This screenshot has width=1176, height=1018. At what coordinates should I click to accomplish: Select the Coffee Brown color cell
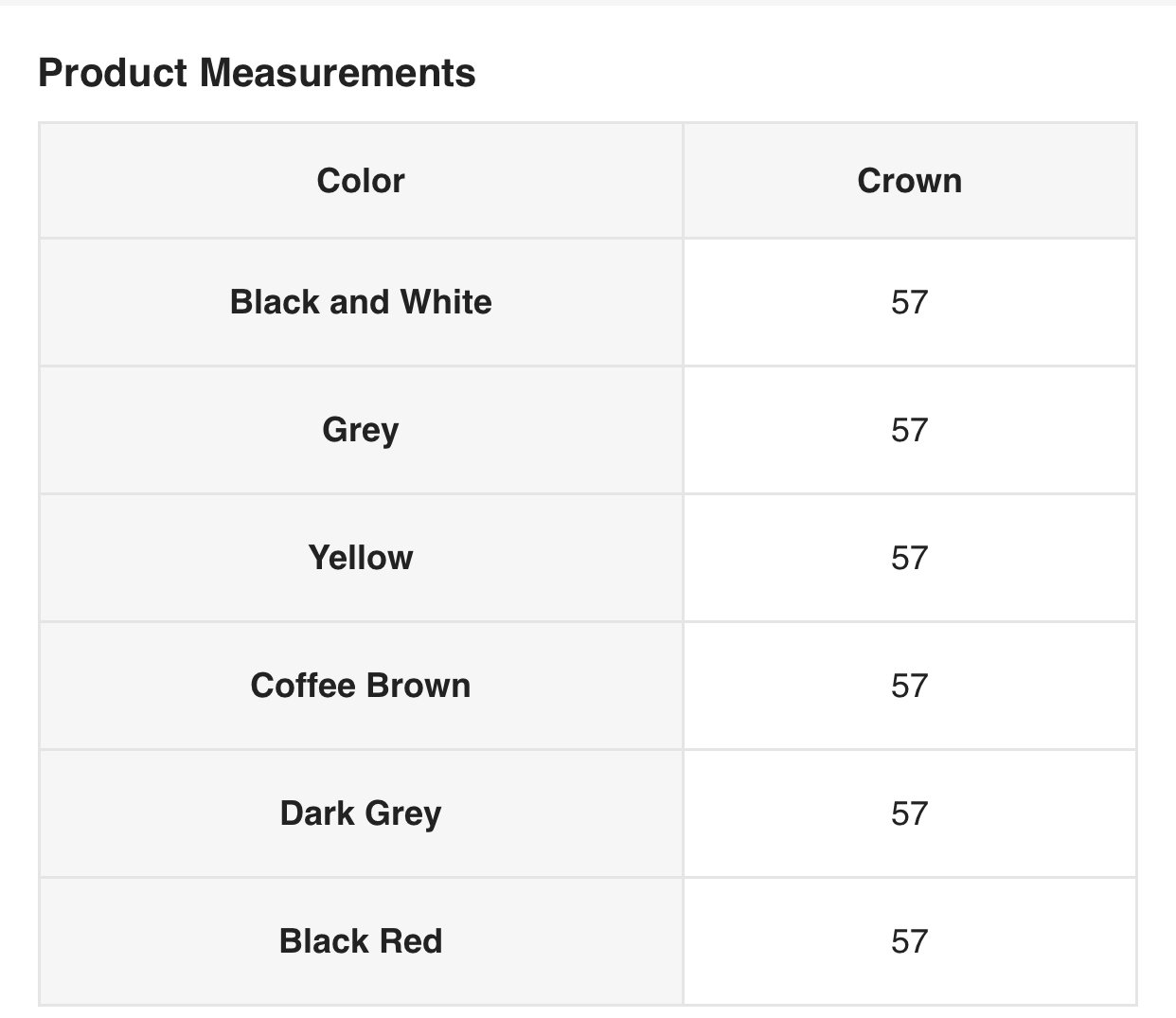pos(361,686)
